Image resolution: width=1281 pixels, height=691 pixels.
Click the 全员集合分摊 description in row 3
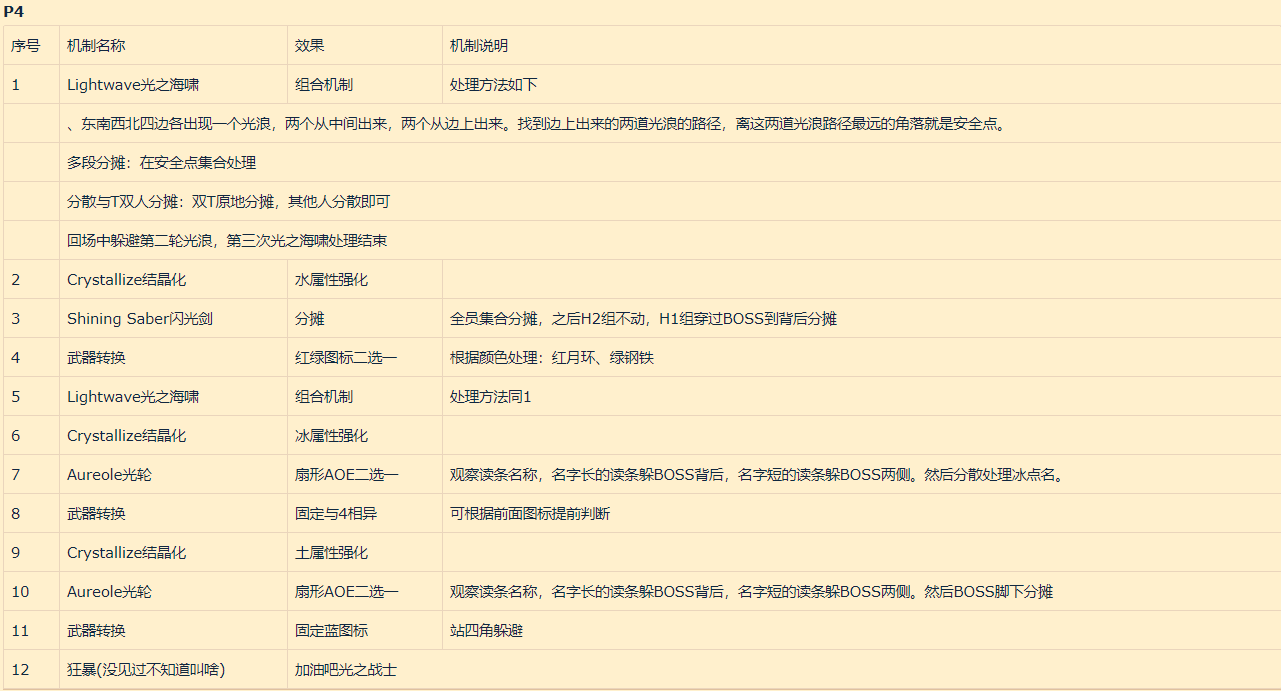click(643, 319)
